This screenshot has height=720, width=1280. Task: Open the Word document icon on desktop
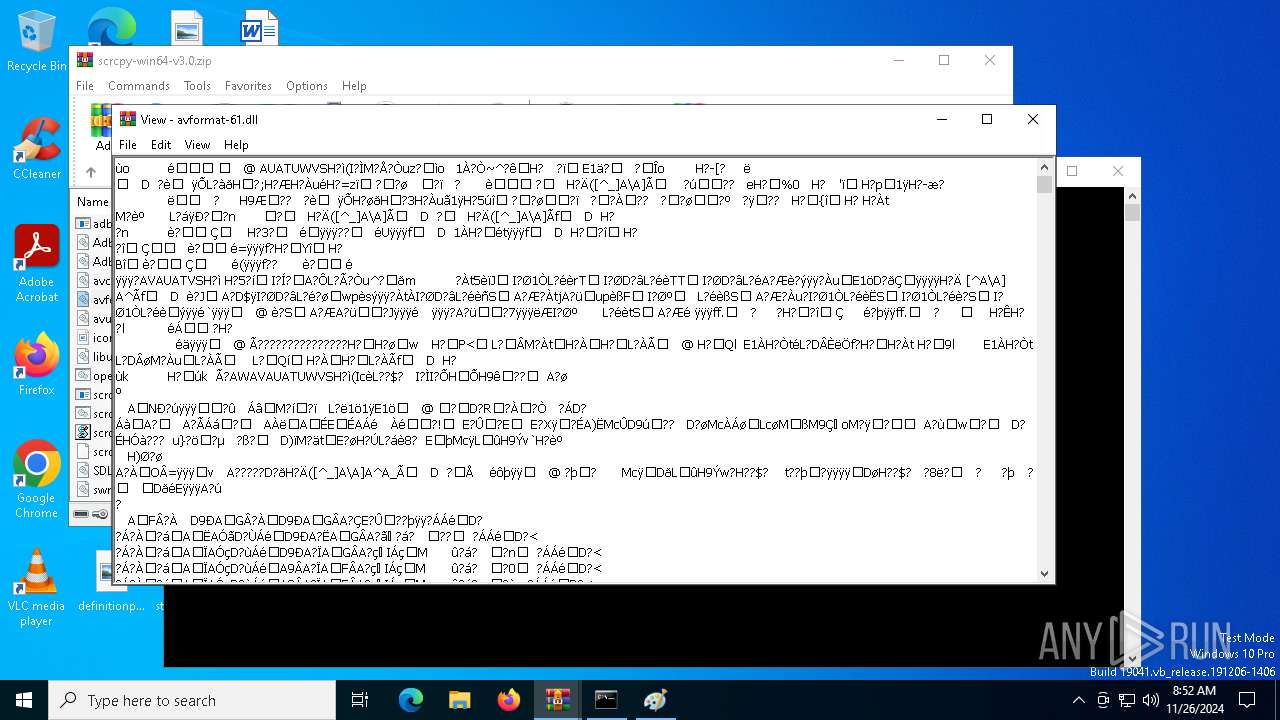click(259, 28)
